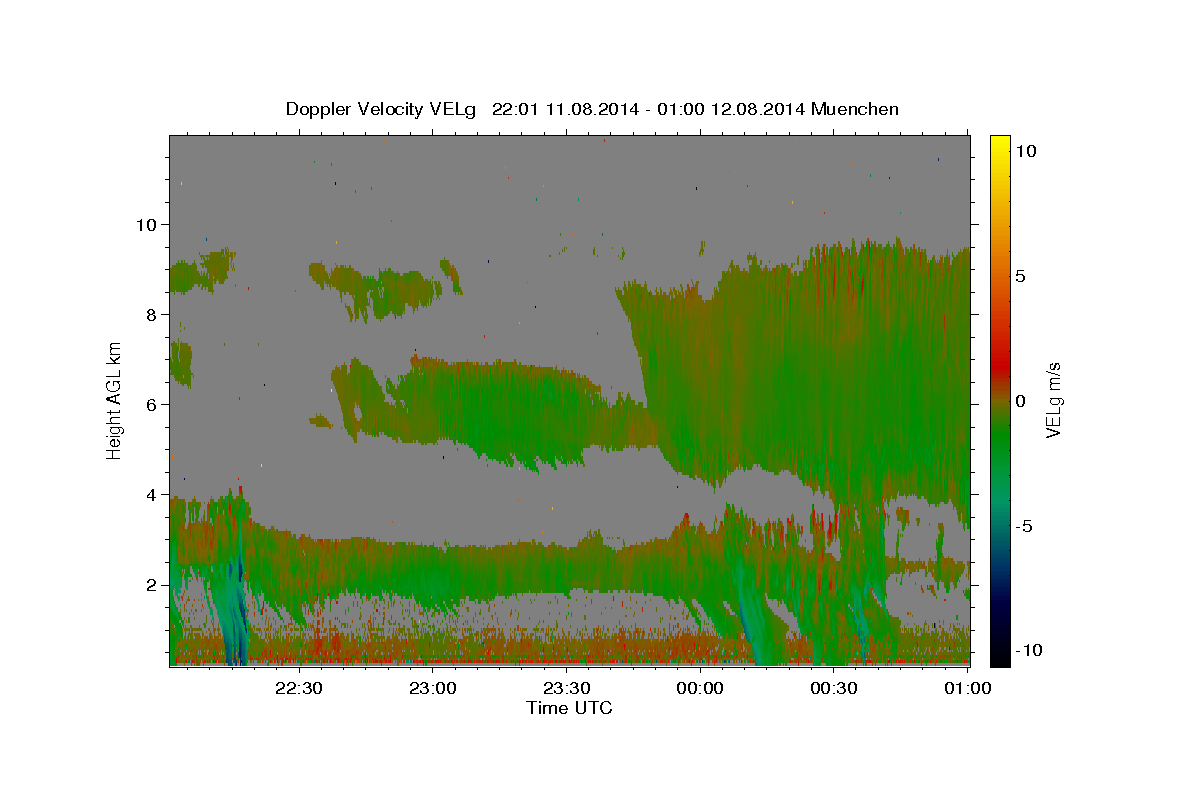The height and width of the screenshot is (800, 1200).
Task: Click the height tick label 6
Action: [x=151, y=404]
